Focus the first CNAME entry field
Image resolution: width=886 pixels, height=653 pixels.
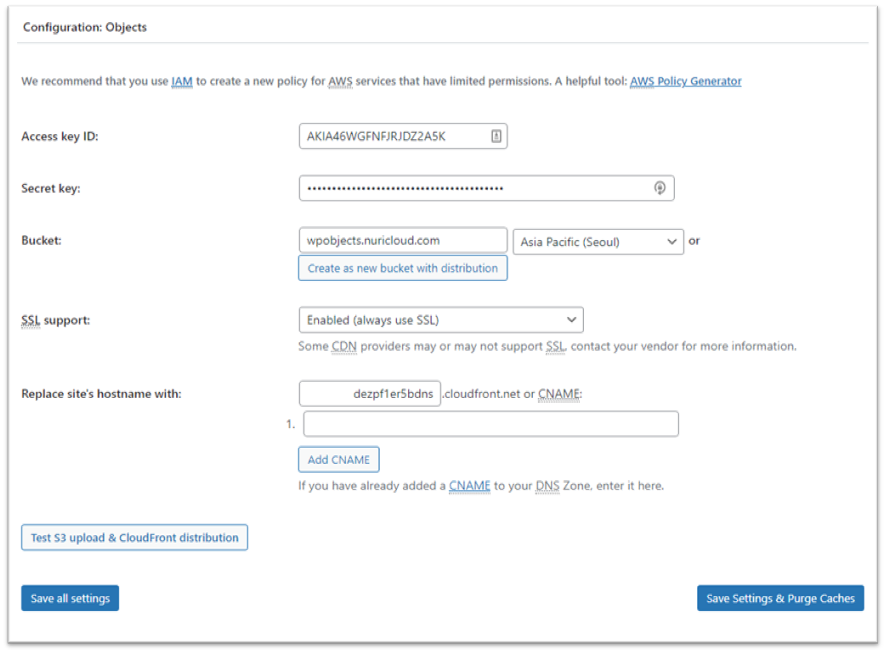point(490,424)
